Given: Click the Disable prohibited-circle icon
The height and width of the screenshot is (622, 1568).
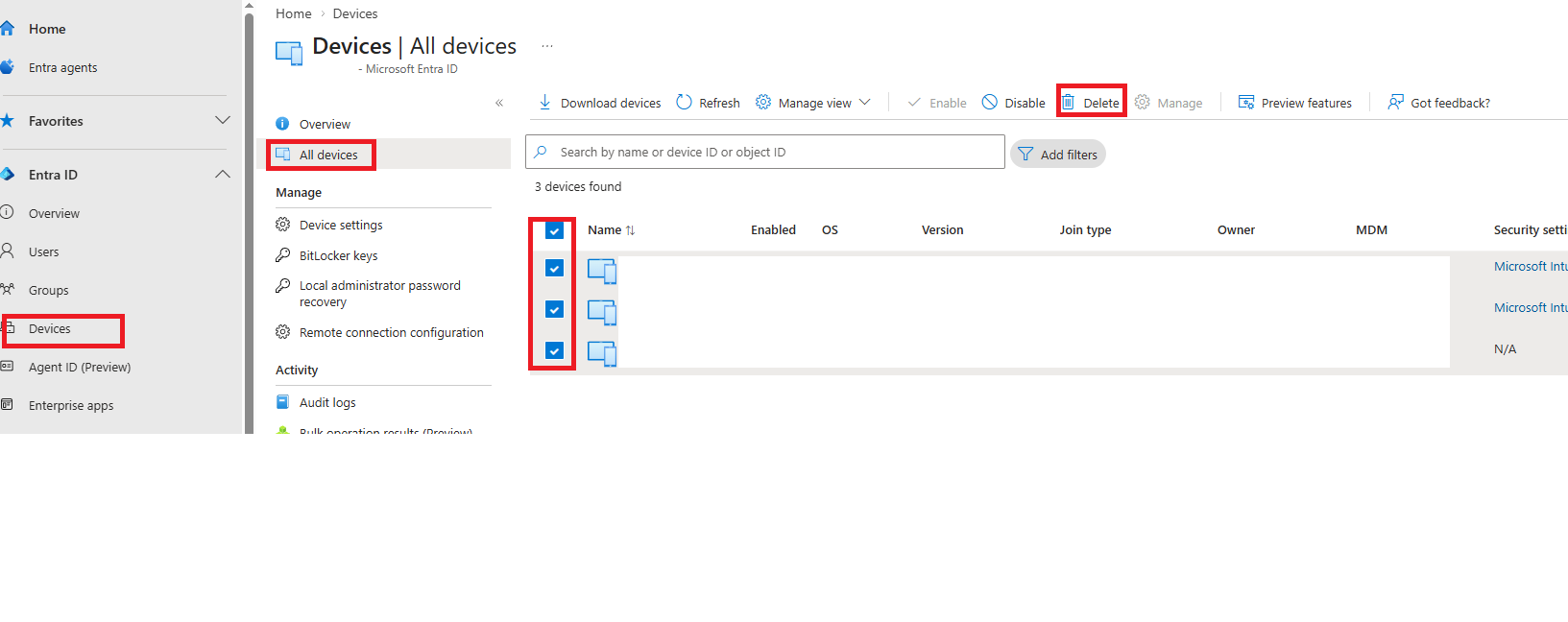Looking at the screenshot, I should [990, 102].
